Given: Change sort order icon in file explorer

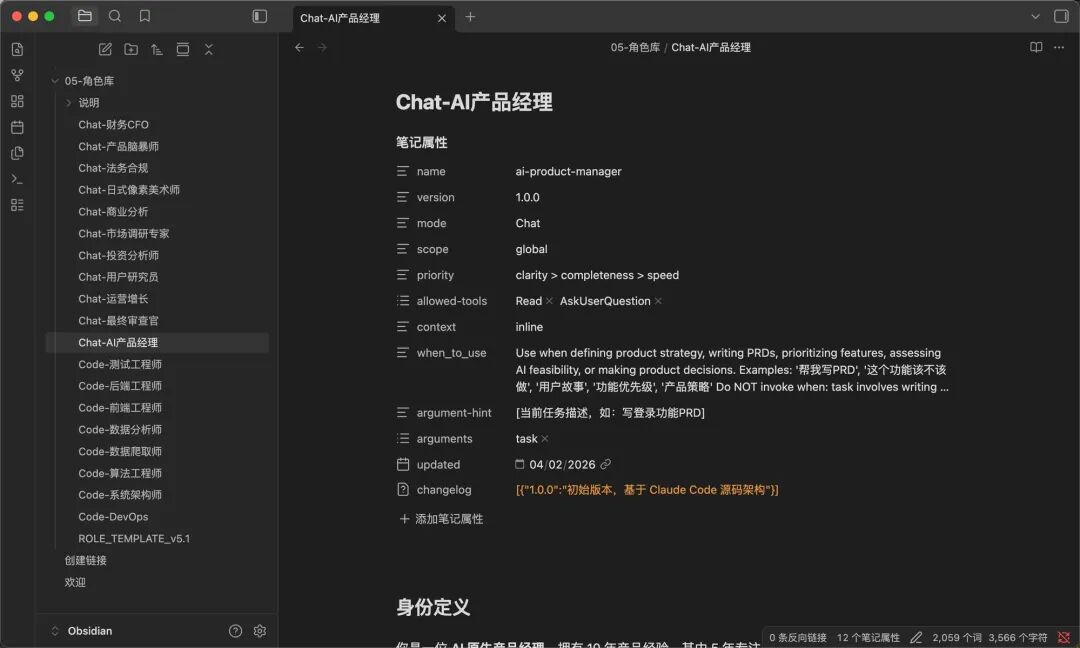Looking at the screenshot, I should click(x=157, y=49).
